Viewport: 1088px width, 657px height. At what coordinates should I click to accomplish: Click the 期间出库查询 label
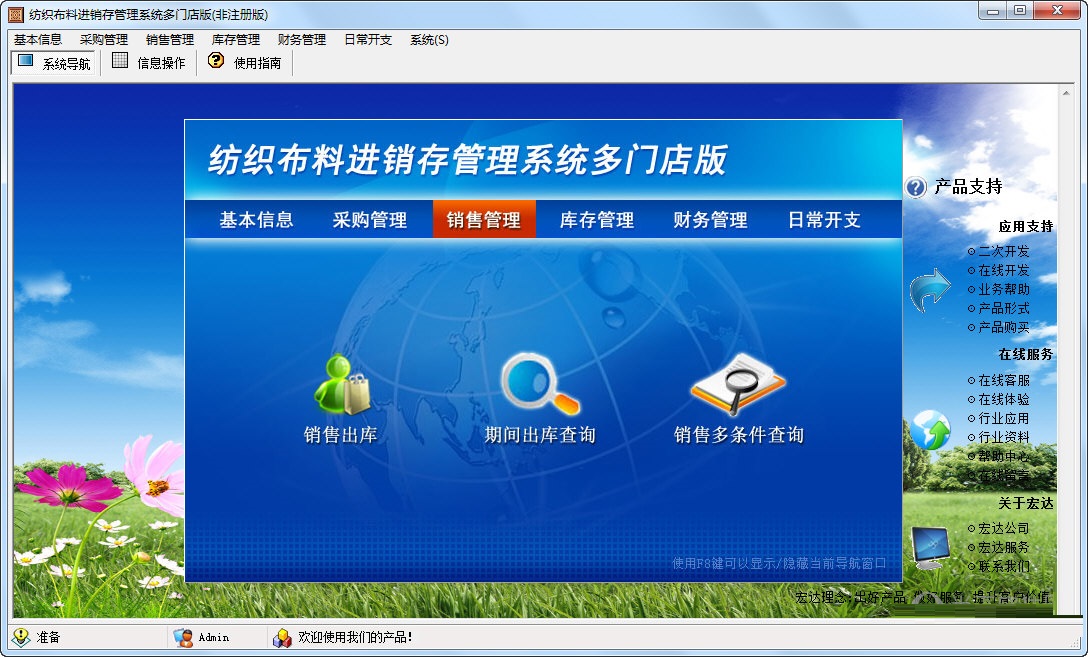point(540,435)
